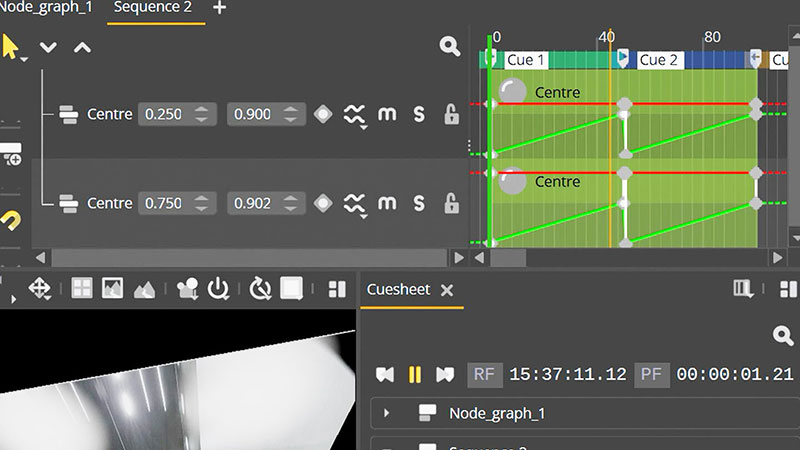Image resolution: width=800 pixels, height=450 pixels.
Task: Toggle lock on Centre 0.250 track
Action: click(x=451, y=114)
